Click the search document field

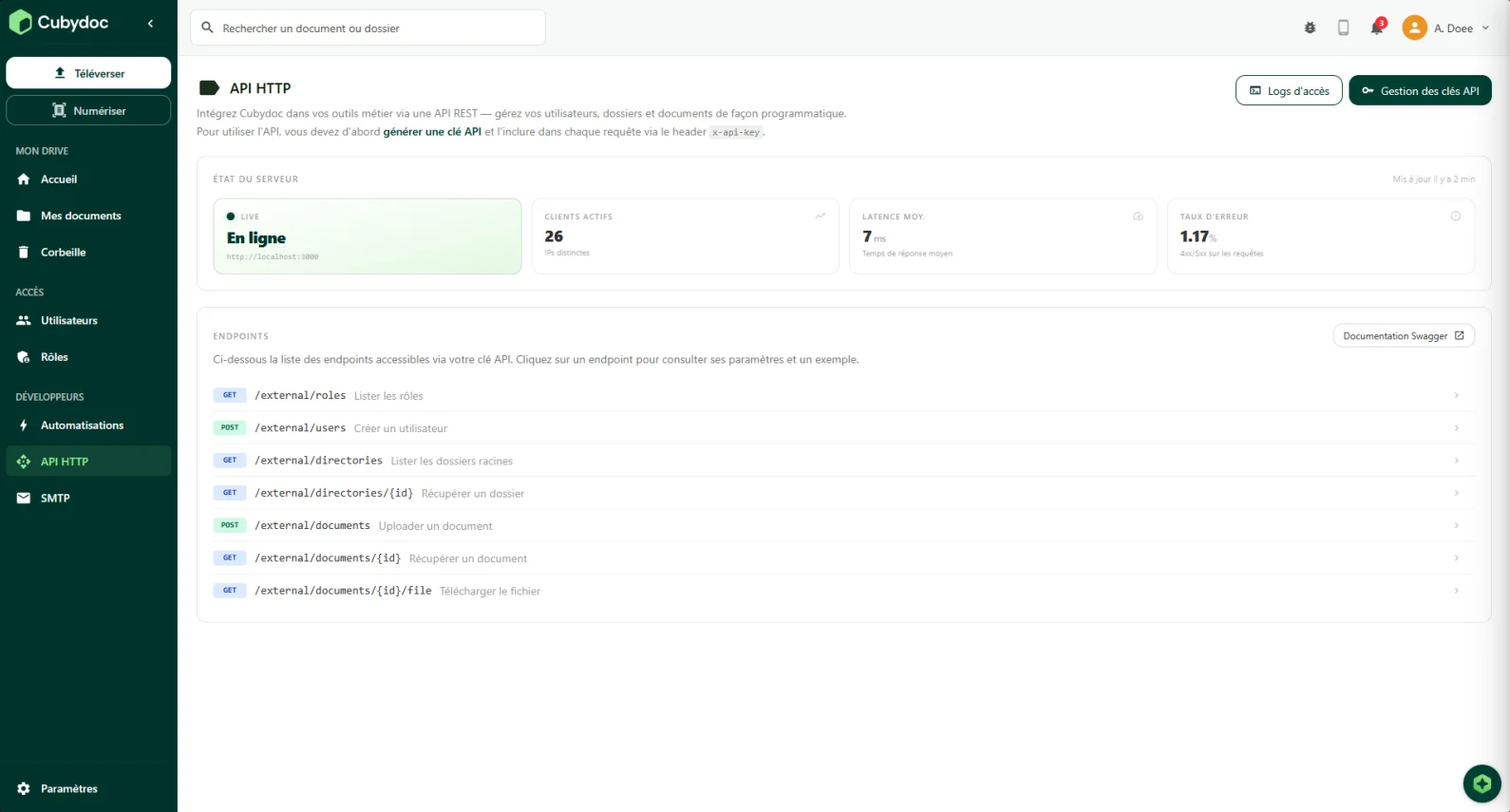368,28
